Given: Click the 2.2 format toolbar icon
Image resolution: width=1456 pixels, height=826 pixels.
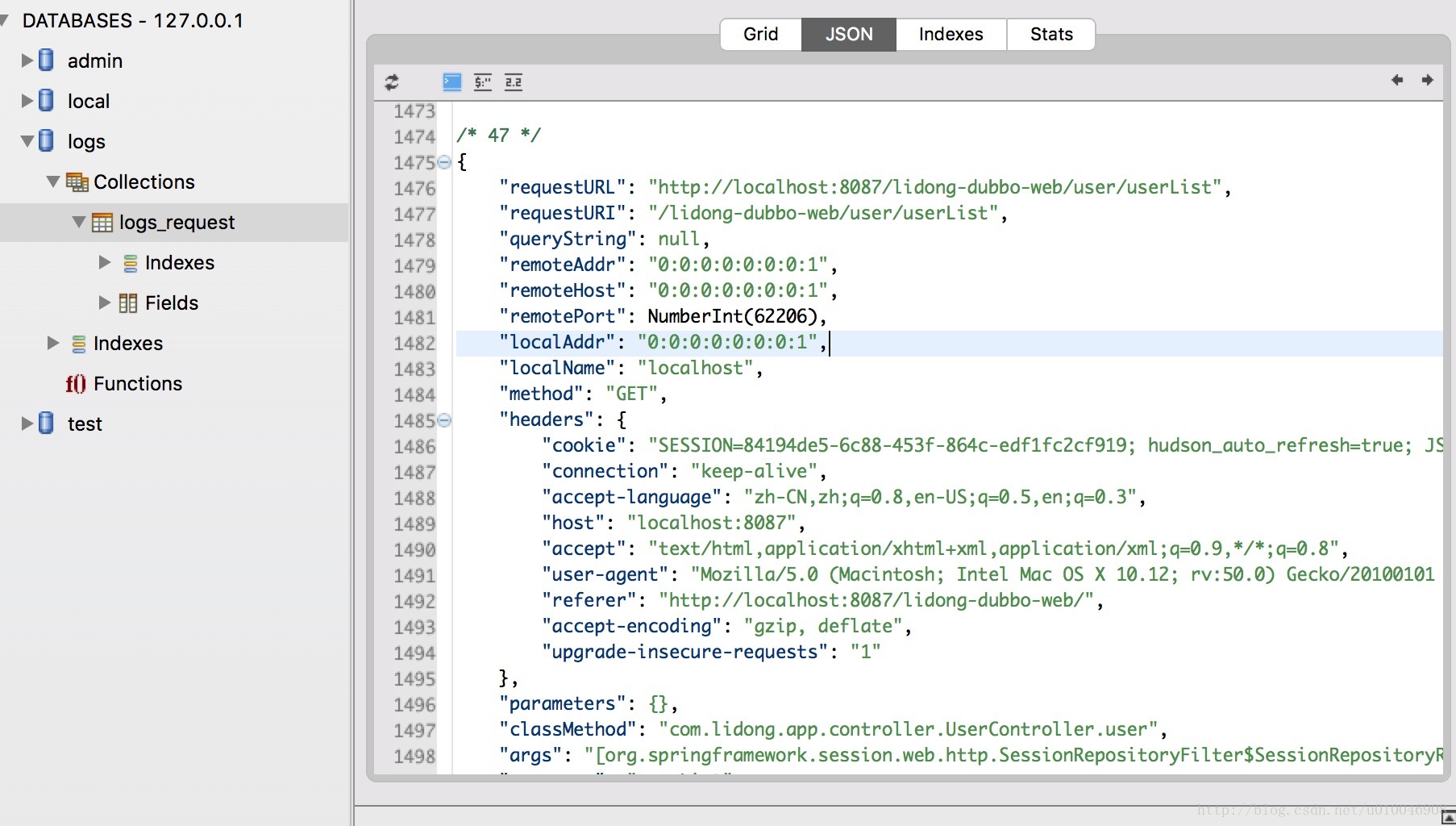Looking at the screenshot, I should 514,81.
